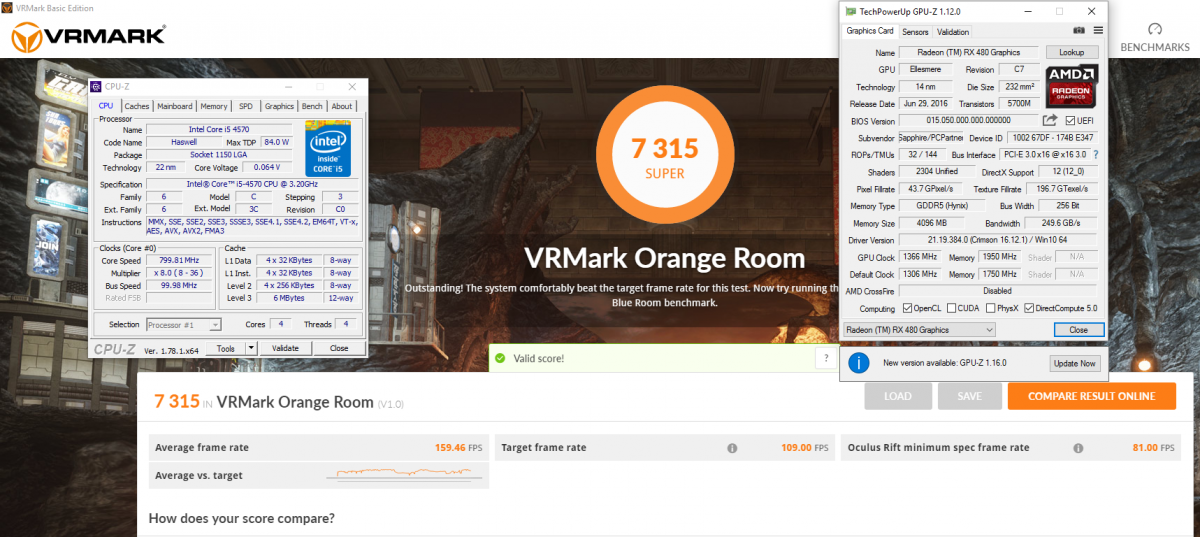The height and width of the screenshot is (537, 1200).
Task: Click the GPU-Z BIOS share/export icon
Action: point(1050,120)
